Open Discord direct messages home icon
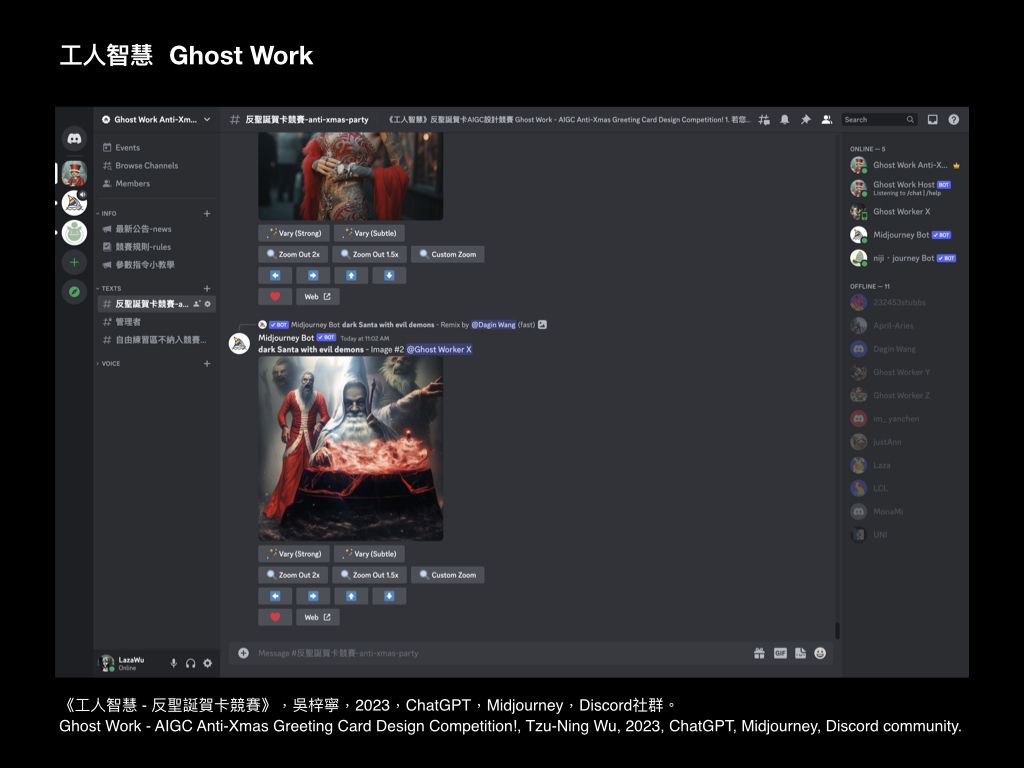 pos(74,138)
